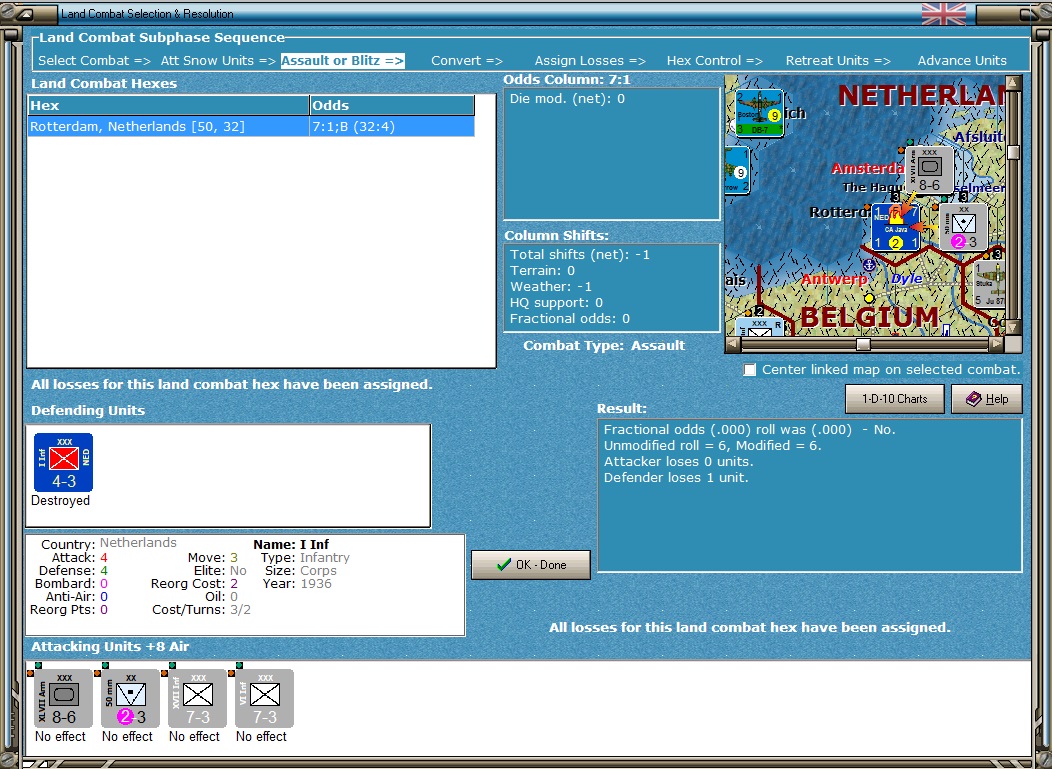Click the 50 mm counter on the map
This screenshot has height=769, width=1052.
tap(963, 227)
